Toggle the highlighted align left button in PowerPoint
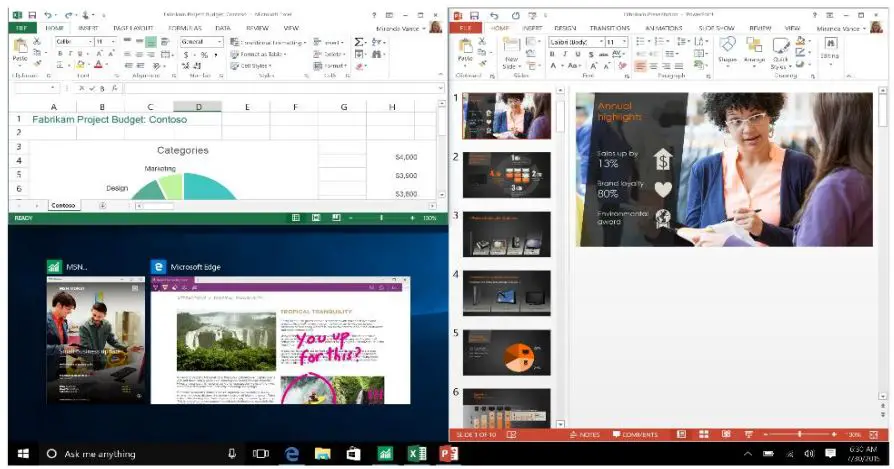 click(x=640, y=66)
